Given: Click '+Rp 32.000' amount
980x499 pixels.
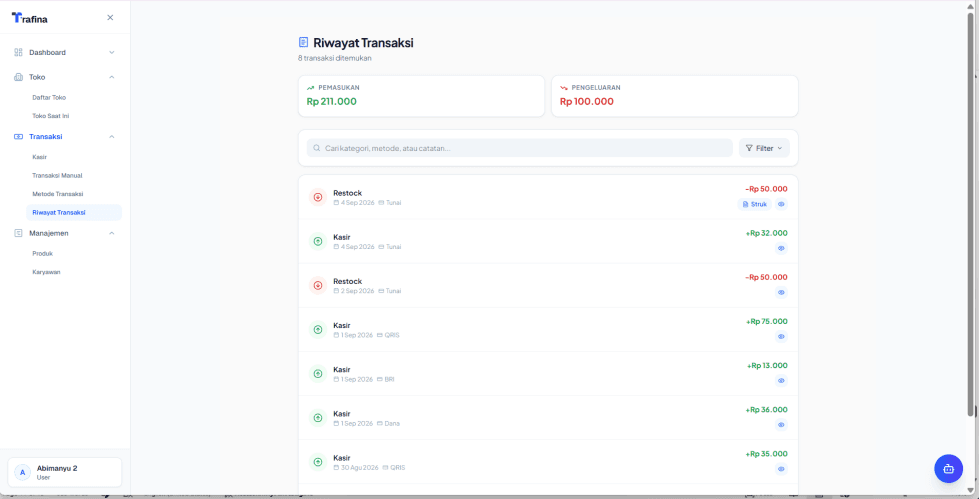Looking at the screenshot, I should pyautogui.click(x=766, y=233).
